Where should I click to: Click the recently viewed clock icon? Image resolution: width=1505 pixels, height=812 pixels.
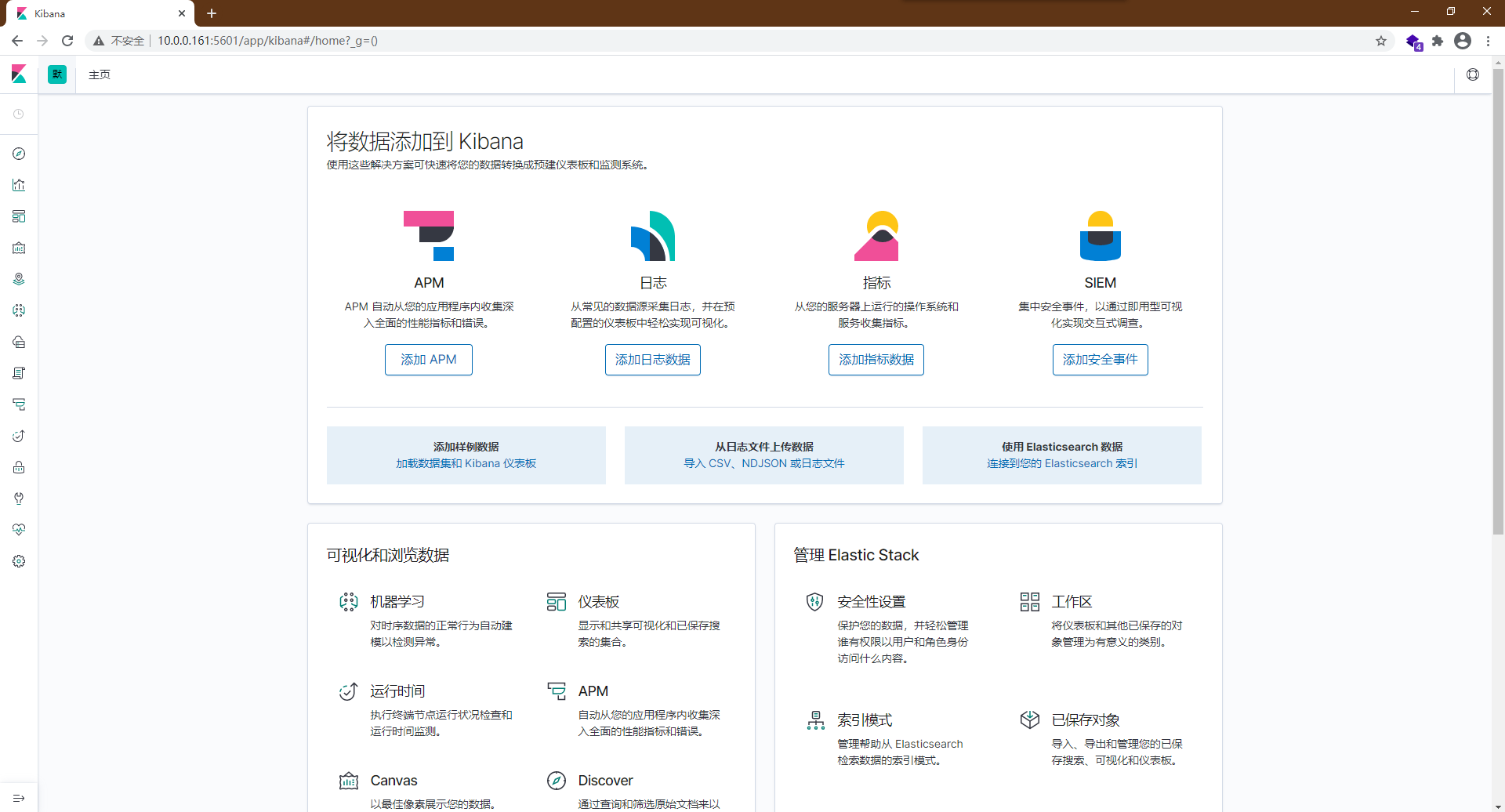click(x=19, y=114)
